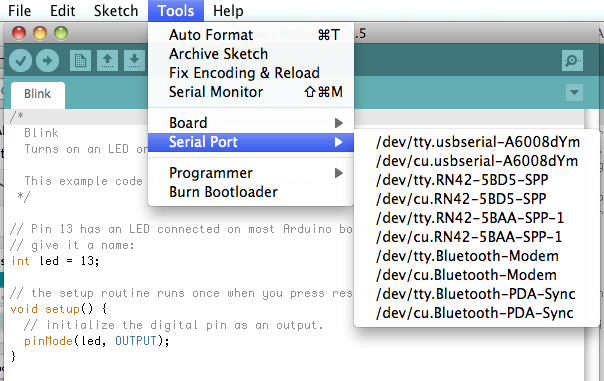
Task: Open the Edit menu
Action: click(x=62, y=11)
